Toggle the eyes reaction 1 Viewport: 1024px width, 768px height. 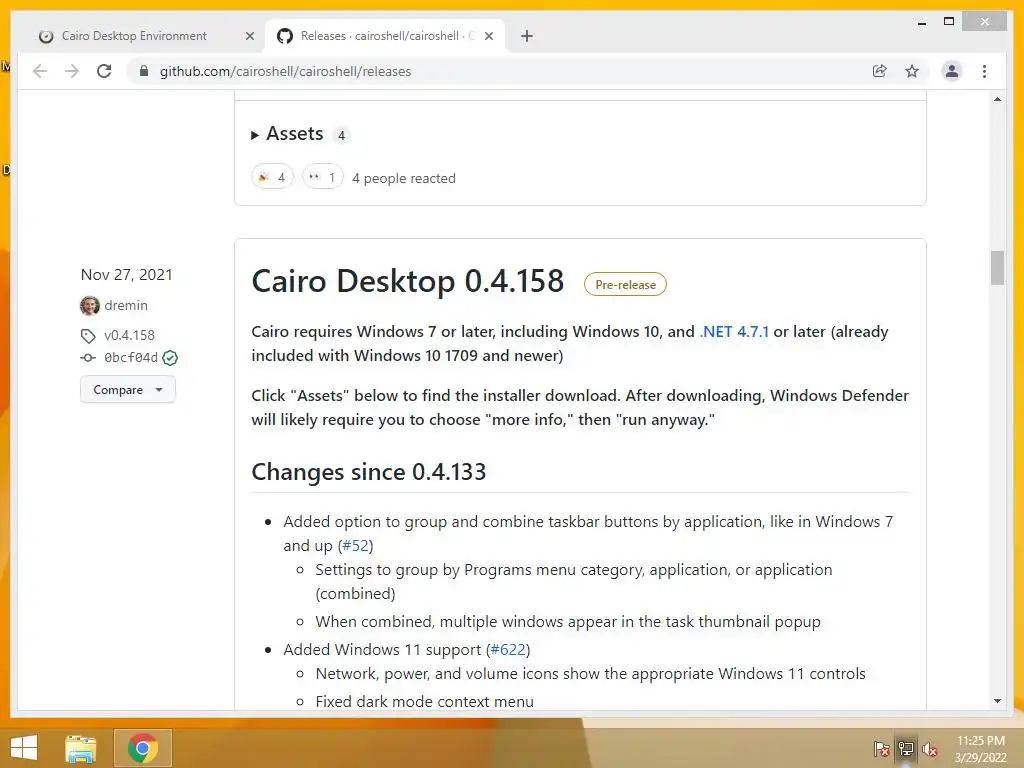click(x=323, y=177)
